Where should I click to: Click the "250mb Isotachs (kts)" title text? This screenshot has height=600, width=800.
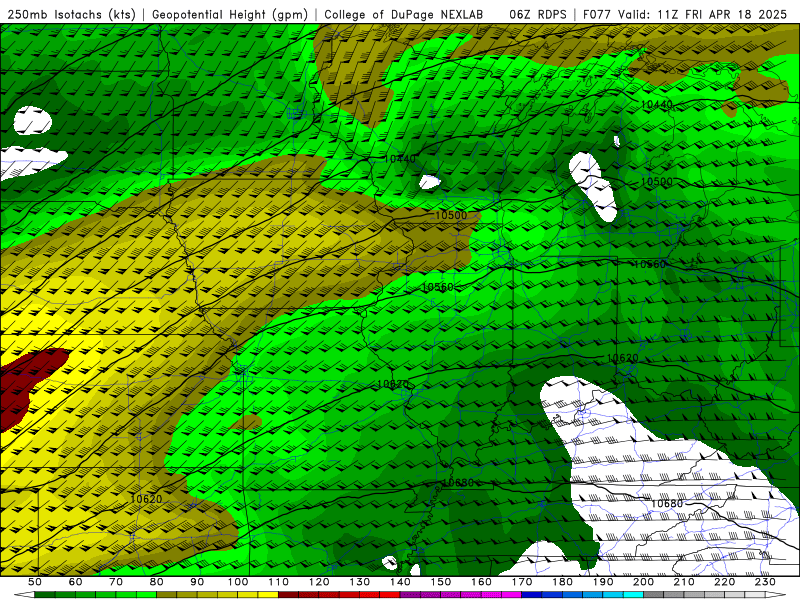click(x=72, y=14)
